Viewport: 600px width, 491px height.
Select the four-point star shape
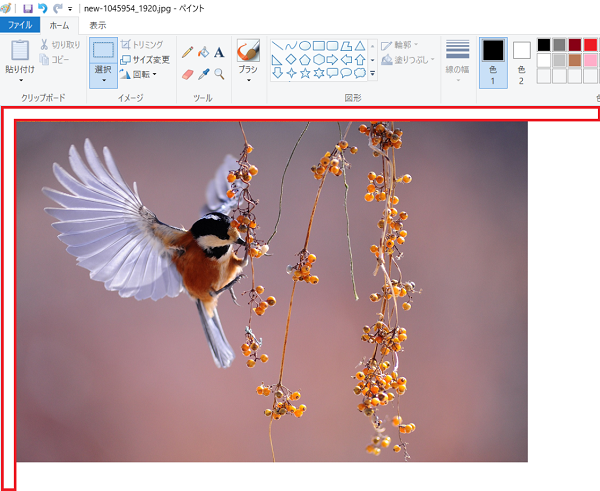(291, 73)
